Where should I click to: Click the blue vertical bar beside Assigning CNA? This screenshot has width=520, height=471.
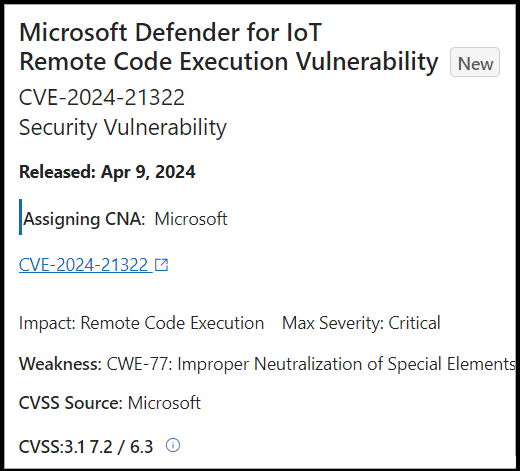pos(21,217)
